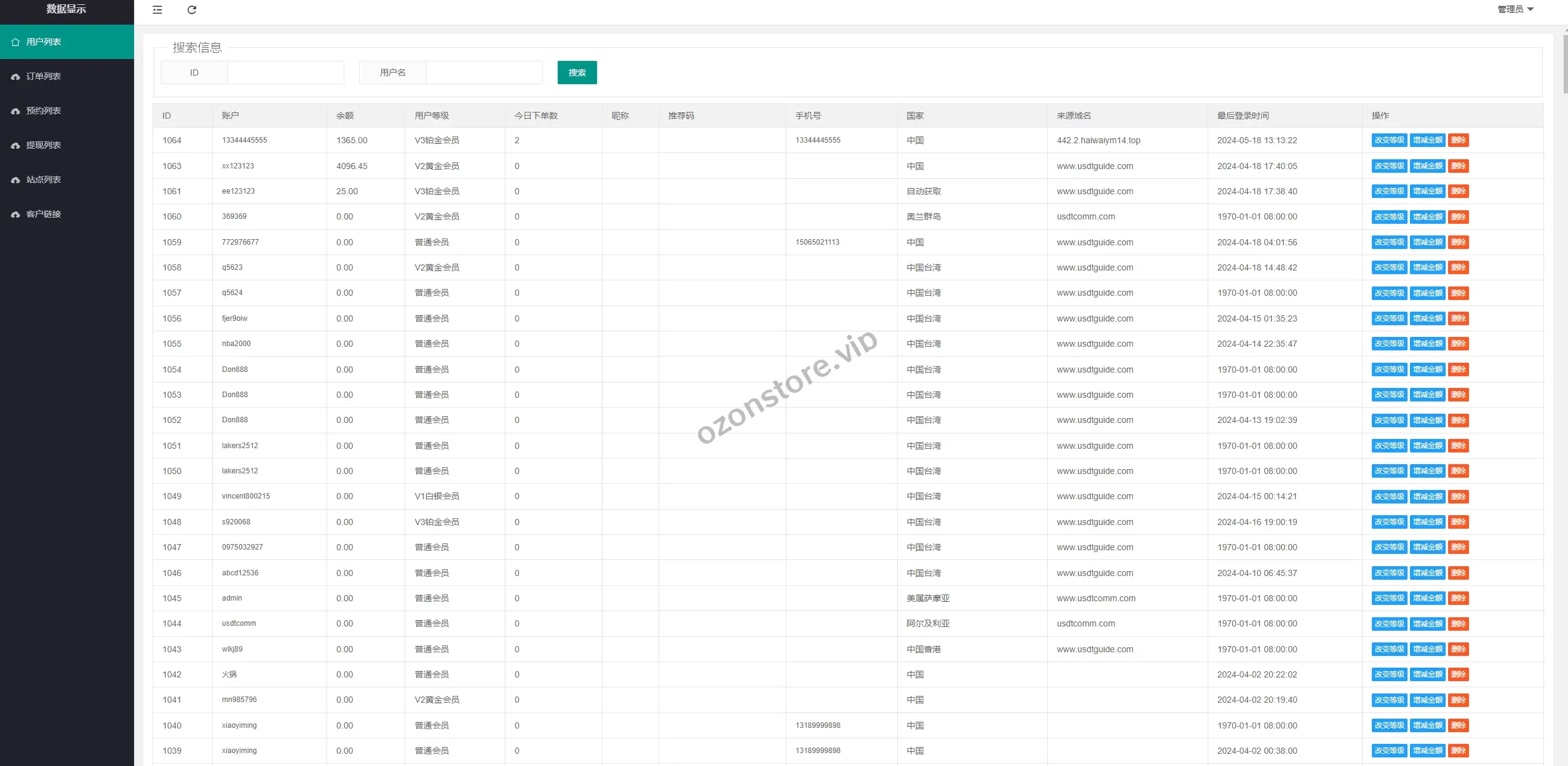Click the cloud icon beside 站点列表
The width and height of the screenshot is (1568, 766).
click(16, 180)
